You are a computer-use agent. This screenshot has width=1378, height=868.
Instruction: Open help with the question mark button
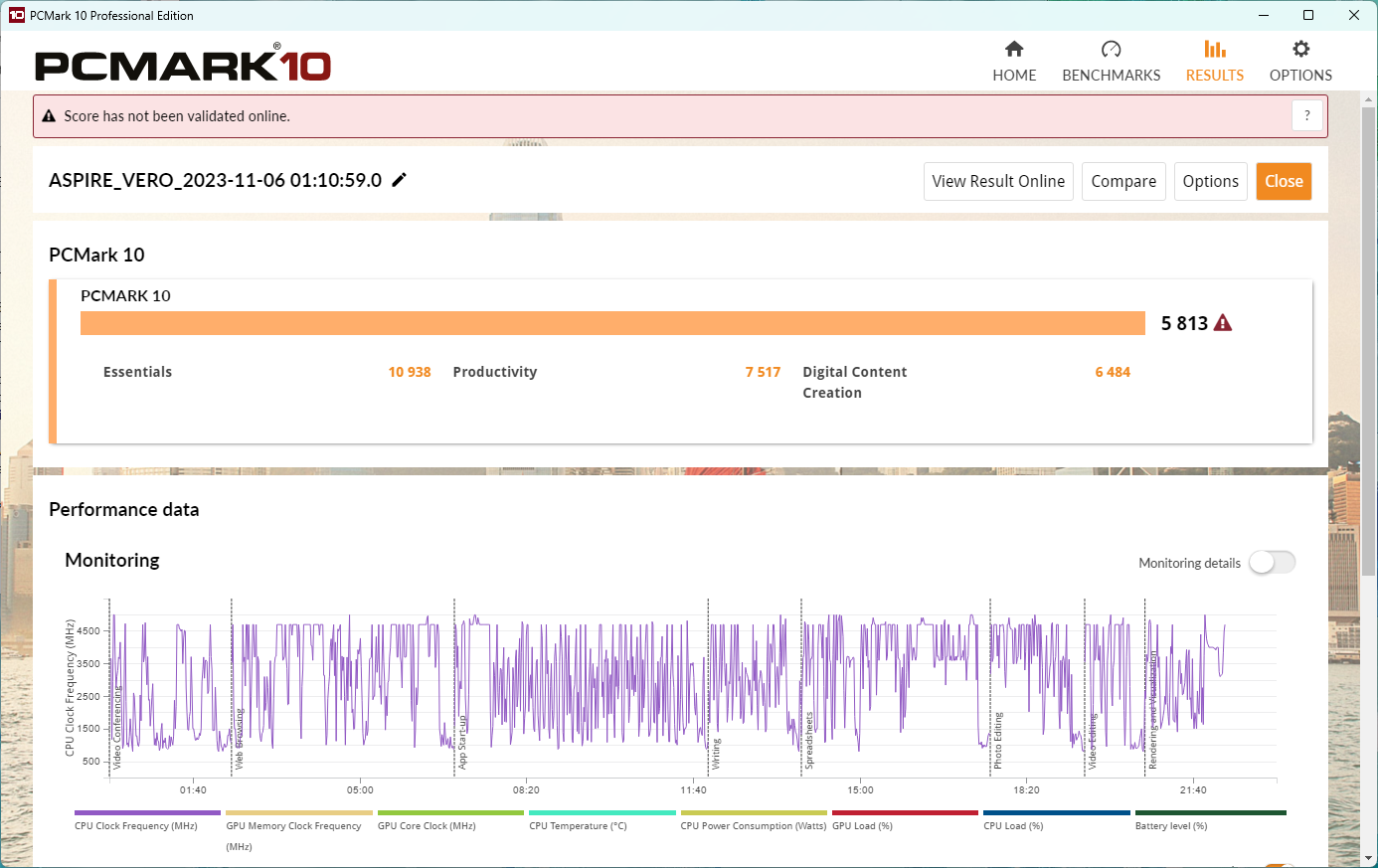(1307, 115)
